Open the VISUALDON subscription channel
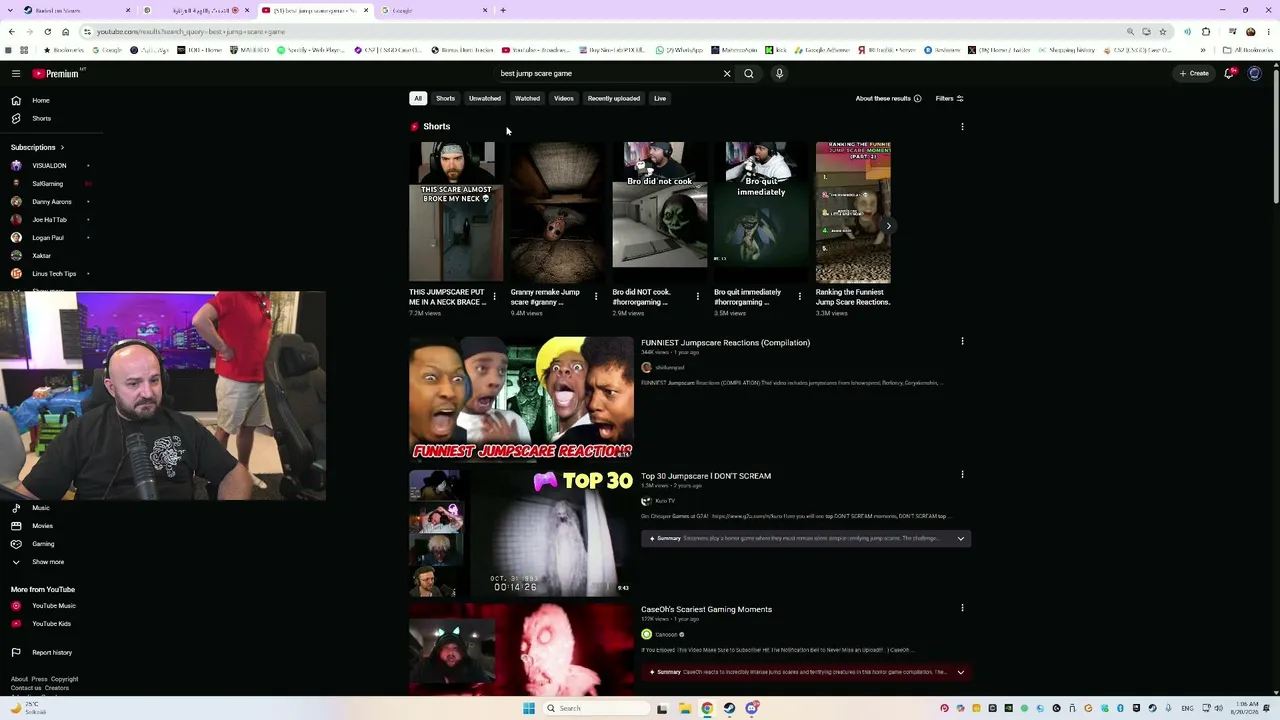 50,166
